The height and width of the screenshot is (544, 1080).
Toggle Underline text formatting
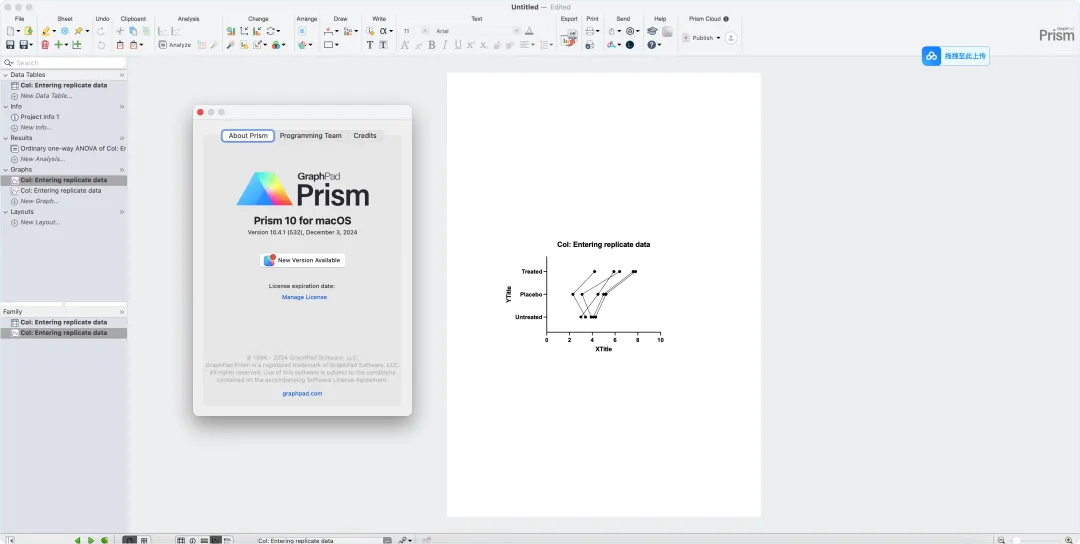[457, 45]
